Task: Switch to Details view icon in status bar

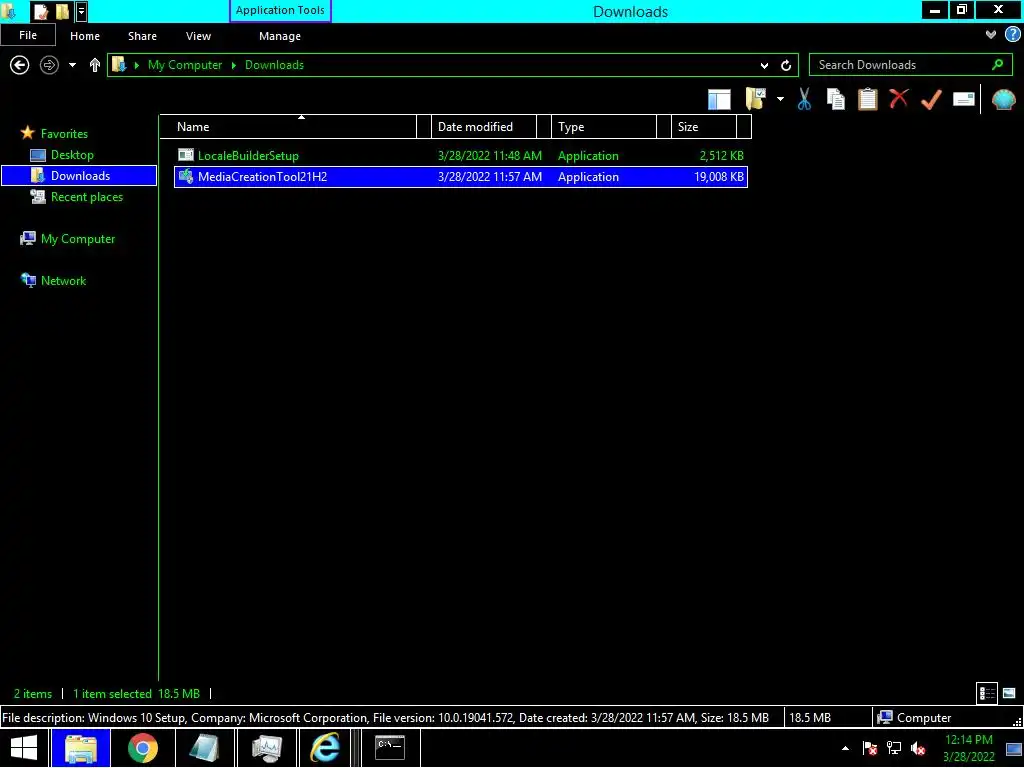Action: [987, 694]
